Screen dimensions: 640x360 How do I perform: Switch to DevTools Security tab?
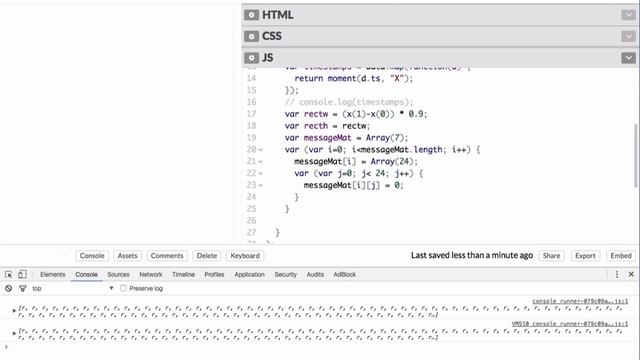[x=285, y=274]
